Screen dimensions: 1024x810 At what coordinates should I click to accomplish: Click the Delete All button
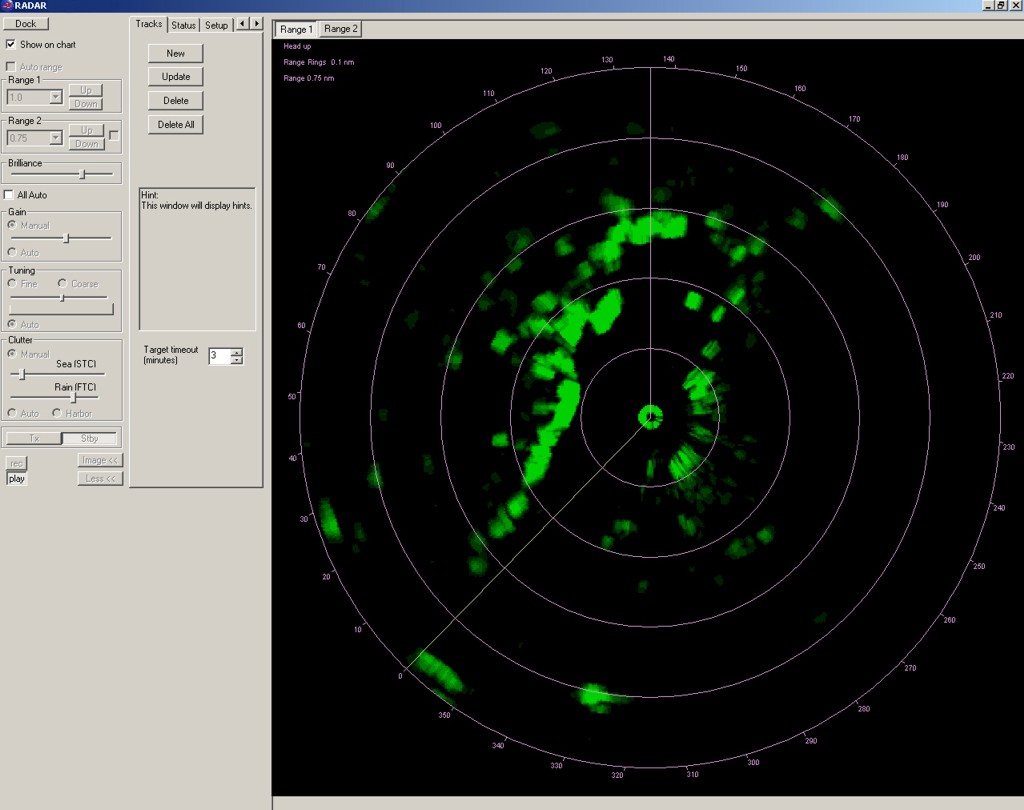[175, 125]
